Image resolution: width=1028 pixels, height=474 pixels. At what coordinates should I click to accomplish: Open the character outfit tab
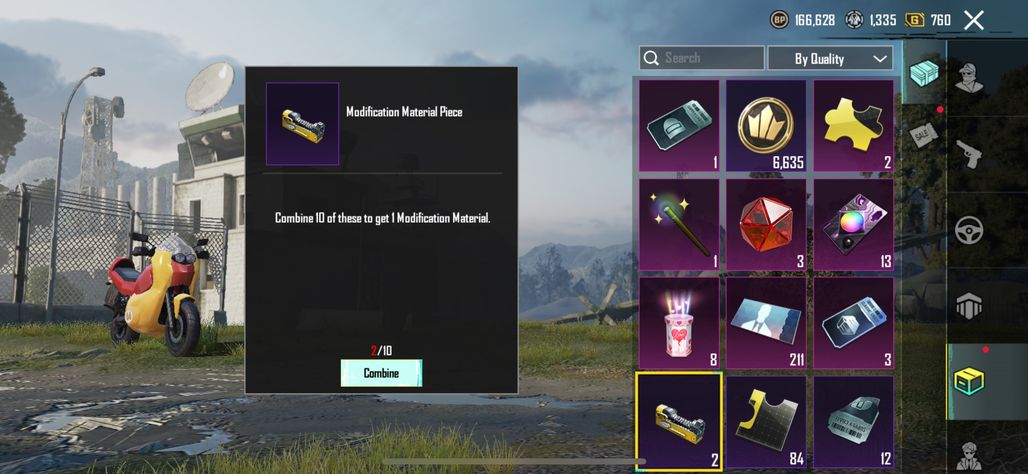(968, 78)
